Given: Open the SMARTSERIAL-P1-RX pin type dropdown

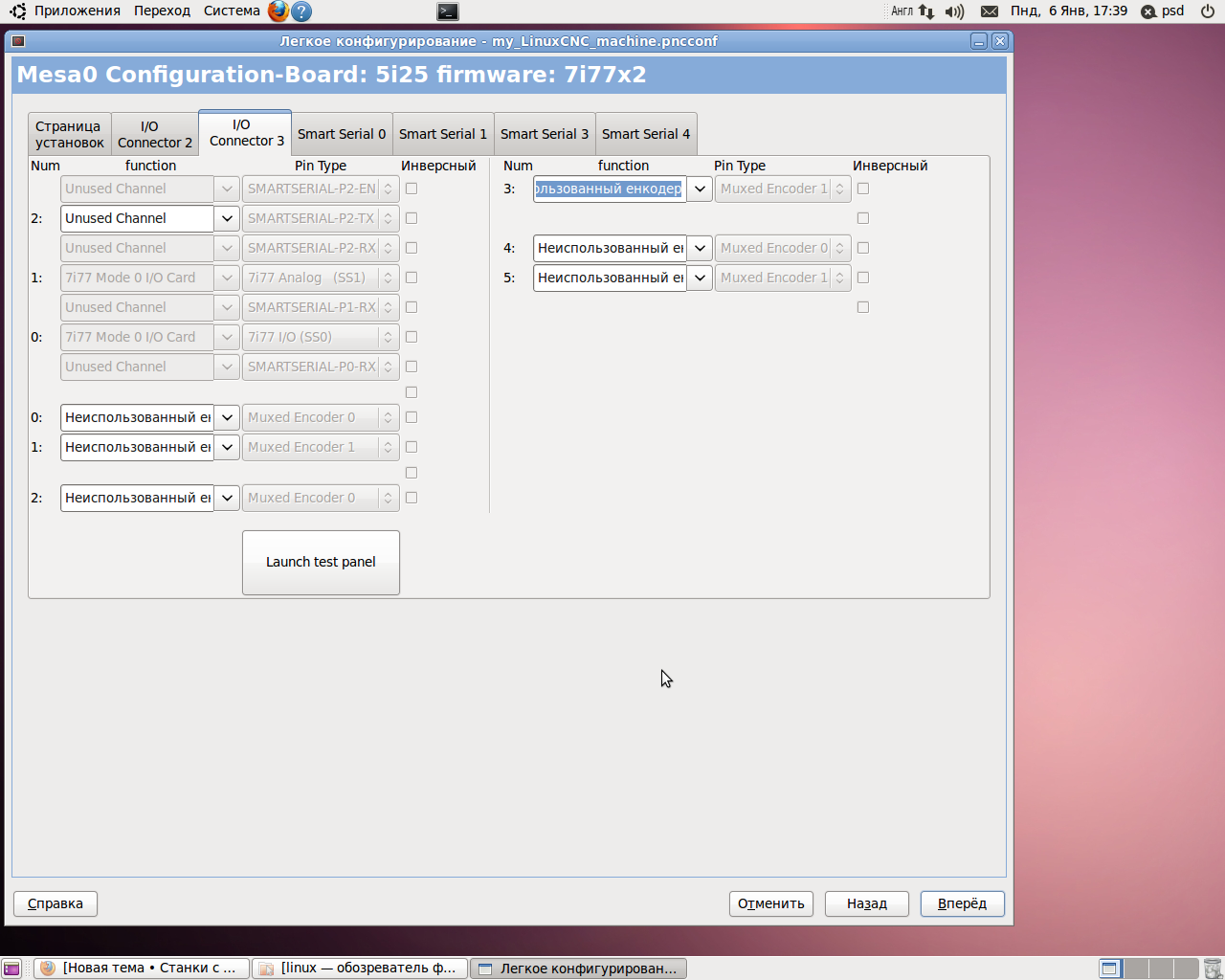Looking at the screenshot, I should coord(321,307).
